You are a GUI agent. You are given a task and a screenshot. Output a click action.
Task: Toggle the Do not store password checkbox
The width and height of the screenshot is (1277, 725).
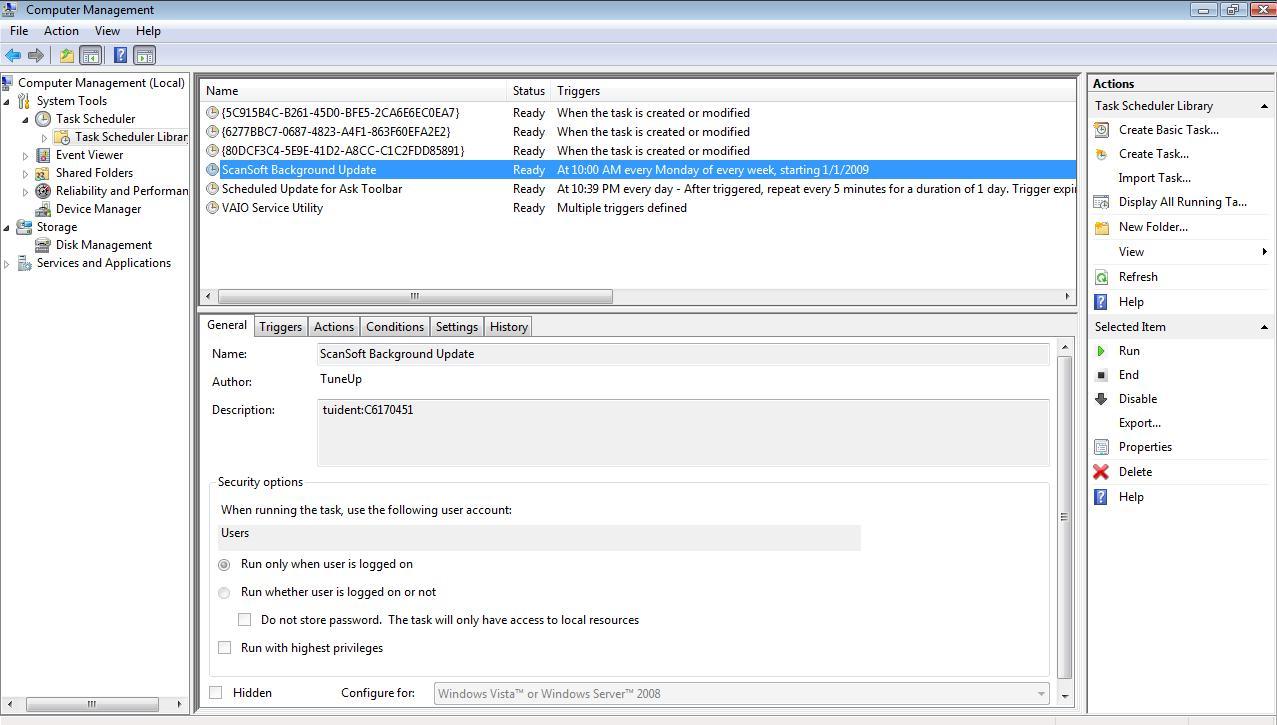coord(244,620)
